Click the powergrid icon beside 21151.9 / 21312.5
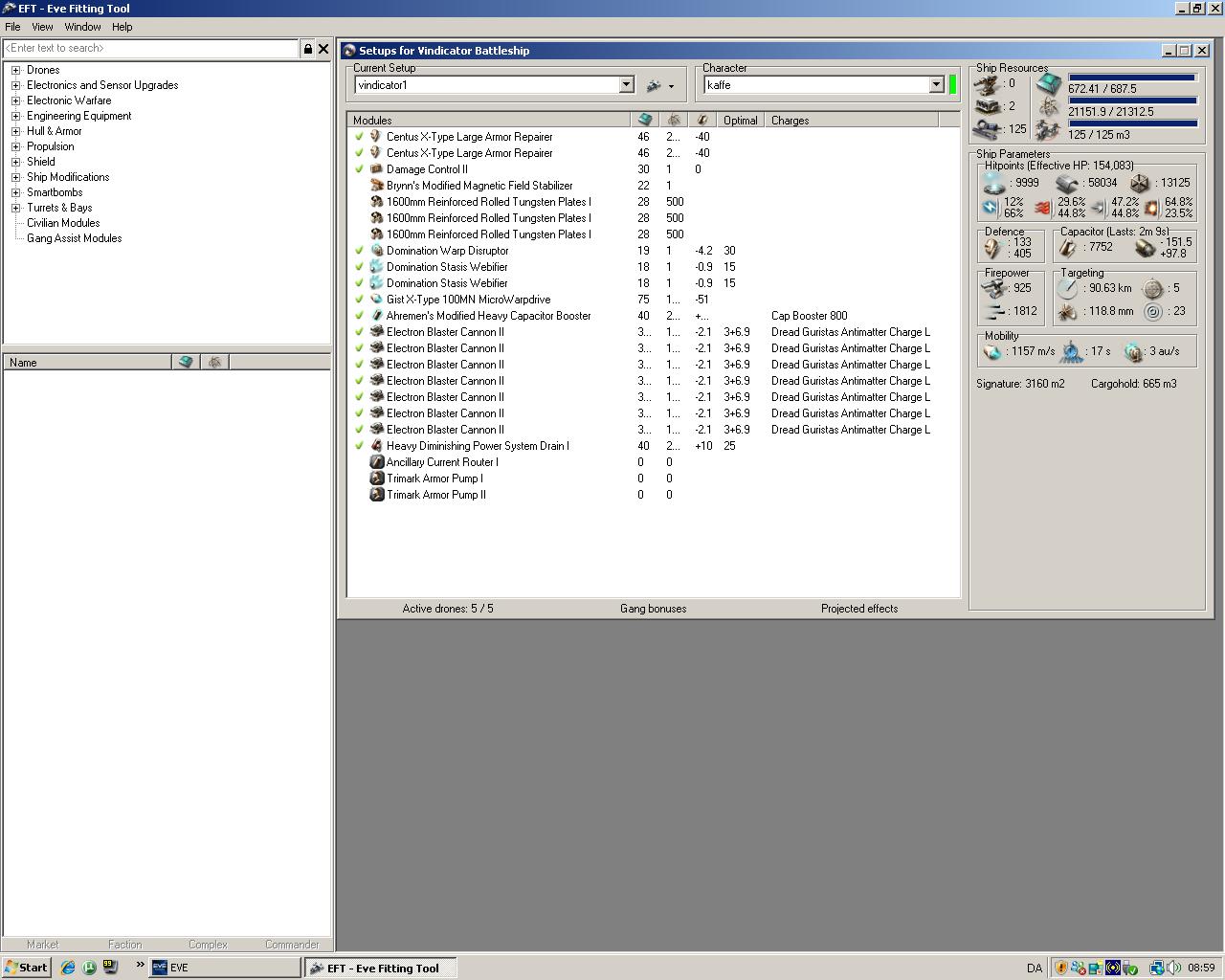This screenshot has width=1225, height=980. (x=1049, y=107)
